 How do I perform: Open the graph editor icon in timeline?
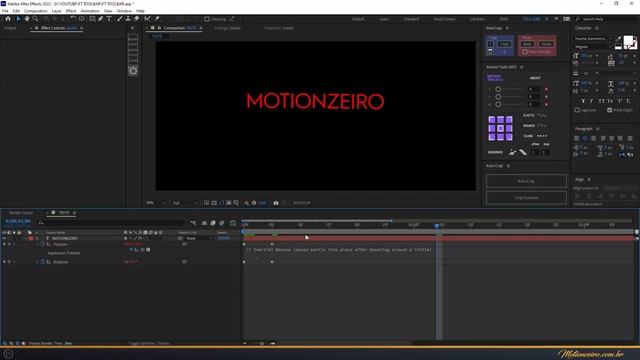(233, 223)
